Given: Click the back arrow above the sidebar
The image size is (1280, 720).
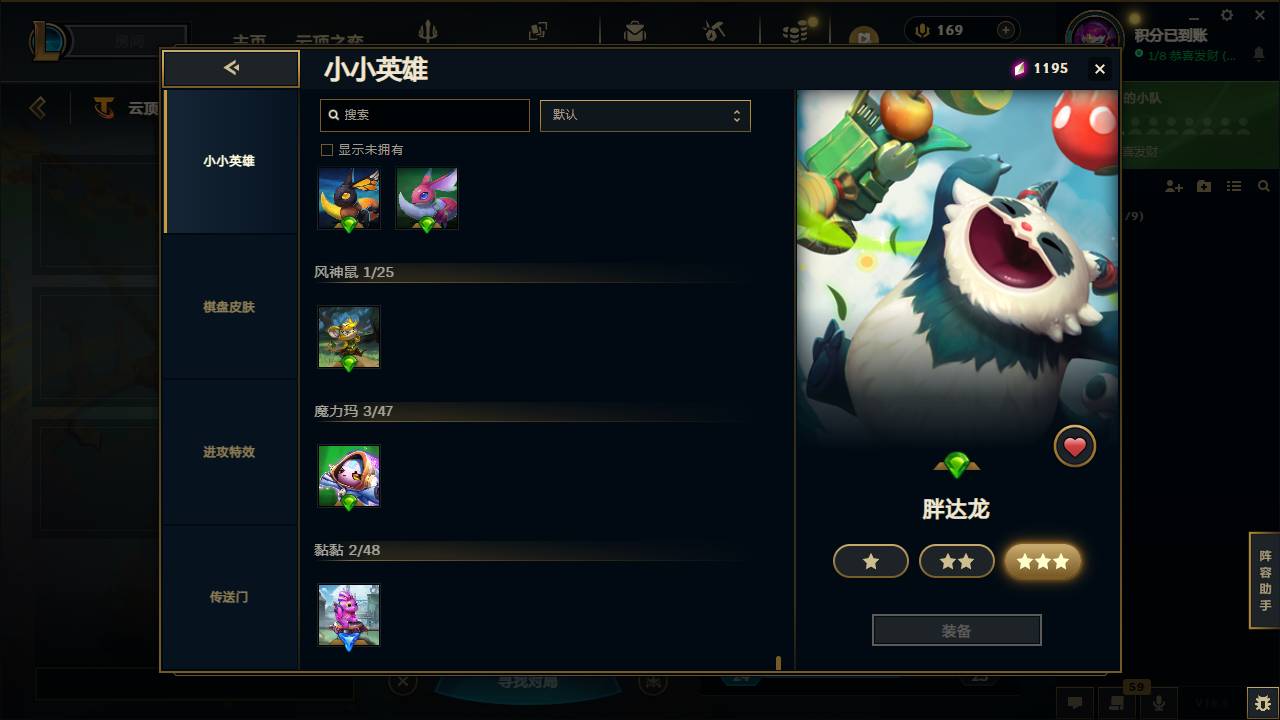Looking at the screenshot, I should (x=231, y=68).
